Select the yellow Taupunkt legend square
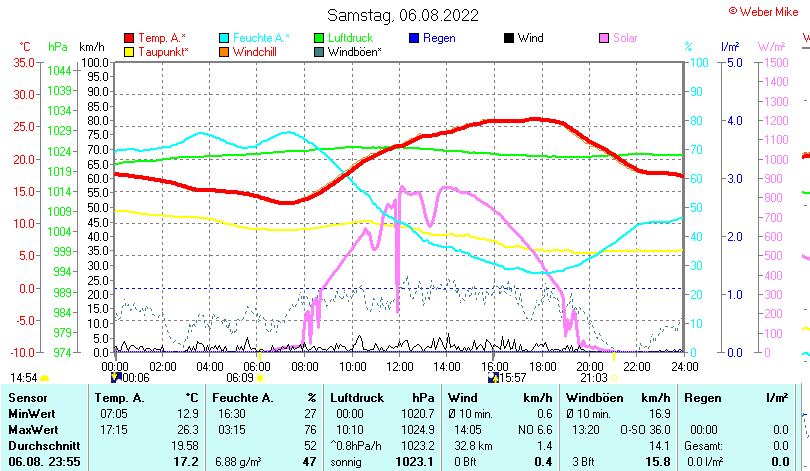This screenshot has height=471, width=810. (129, 51)
